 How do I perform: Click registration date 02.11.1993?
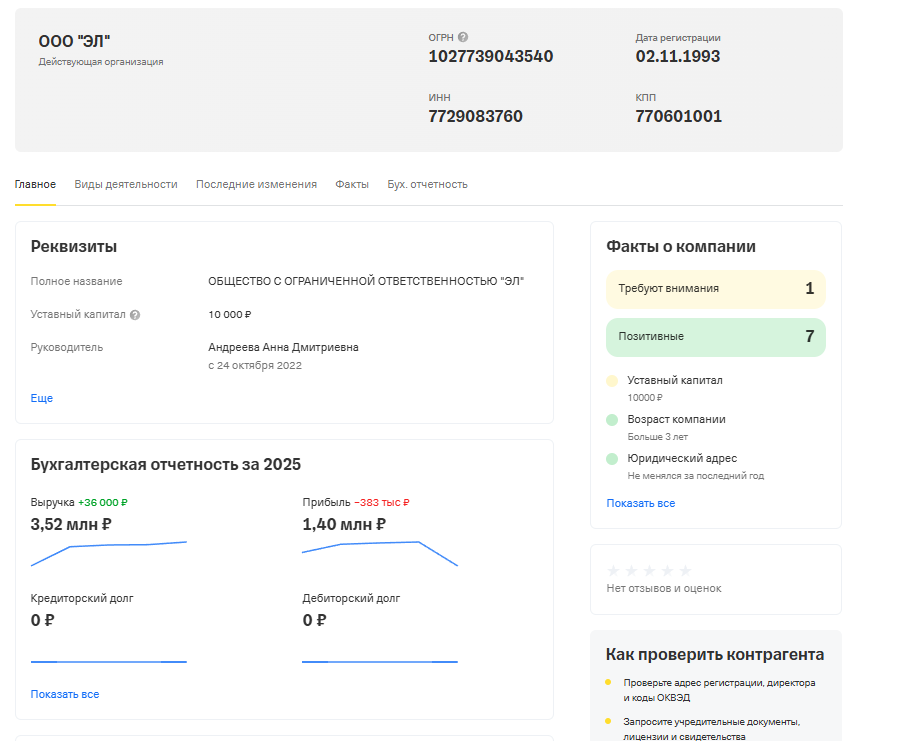tap(678, 56)
